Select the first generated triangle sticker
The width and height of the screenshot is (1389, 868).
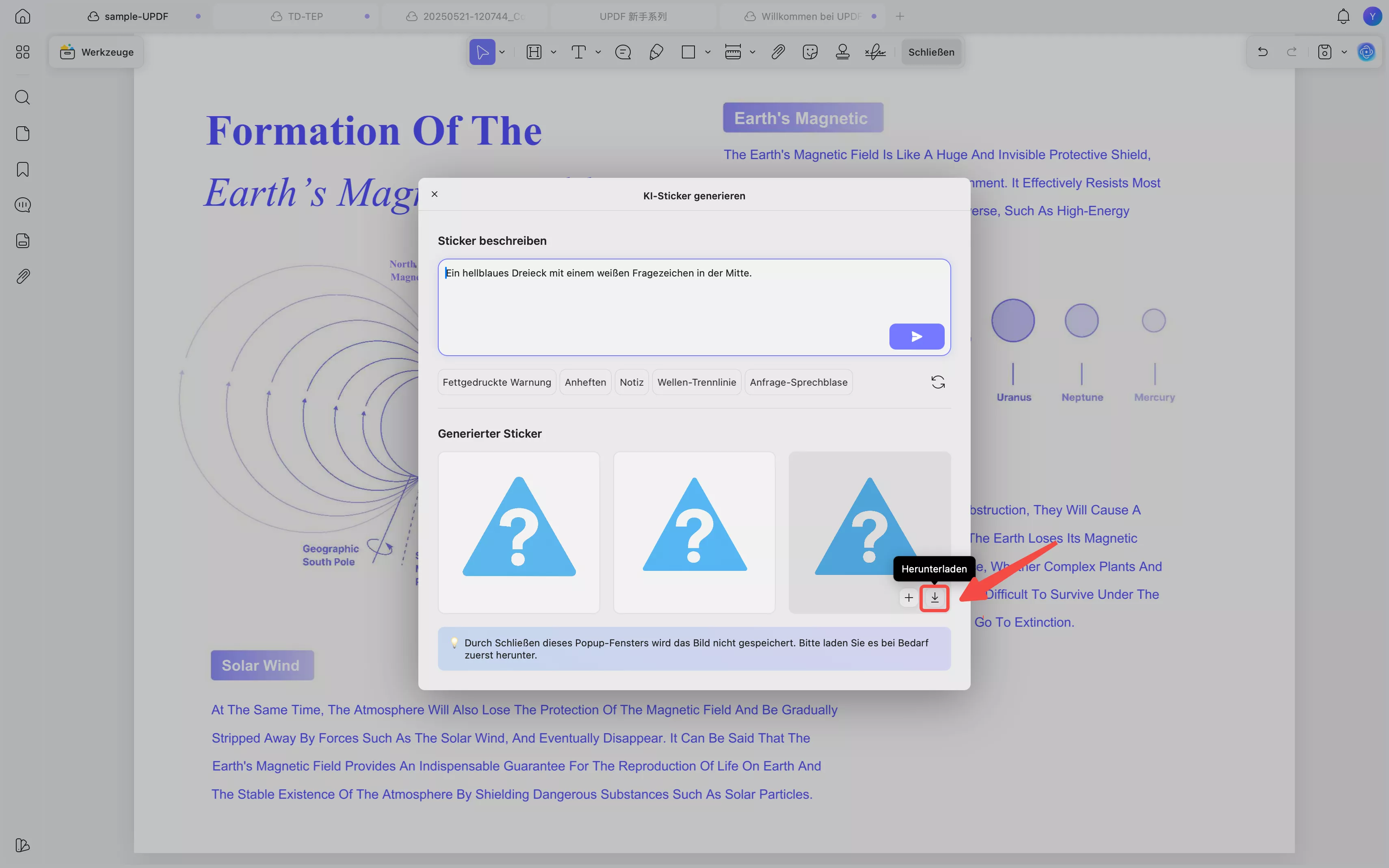[x=519, y=532]
